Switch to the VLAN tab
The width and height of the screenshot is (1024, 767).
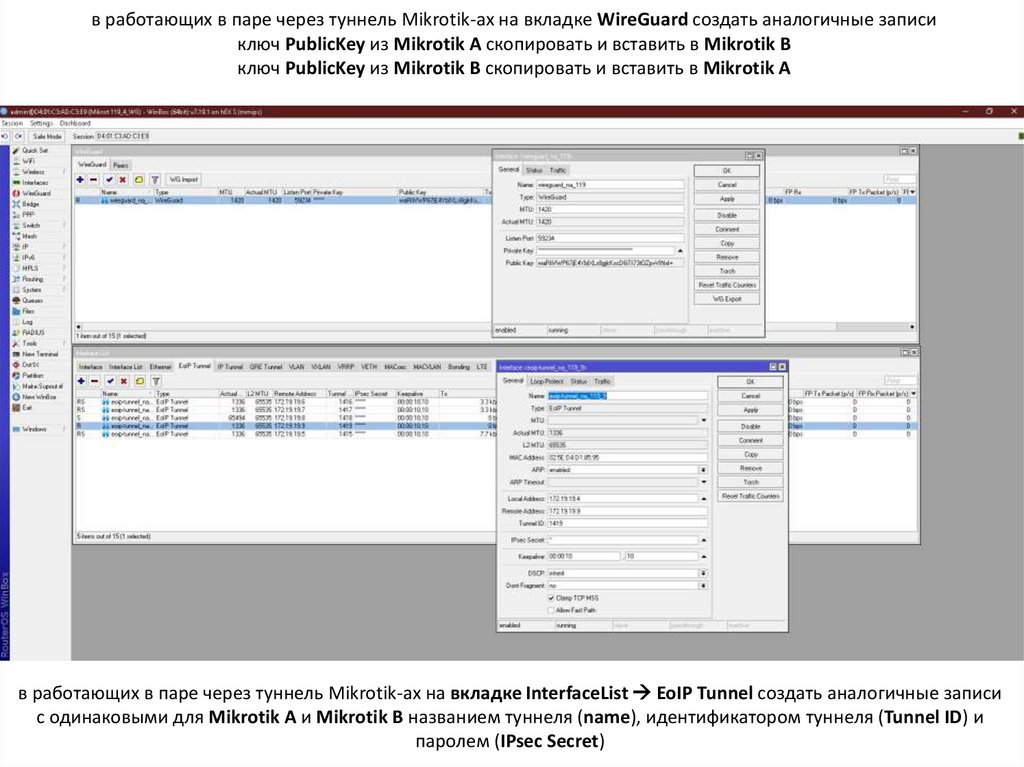(x=296, y=367)
